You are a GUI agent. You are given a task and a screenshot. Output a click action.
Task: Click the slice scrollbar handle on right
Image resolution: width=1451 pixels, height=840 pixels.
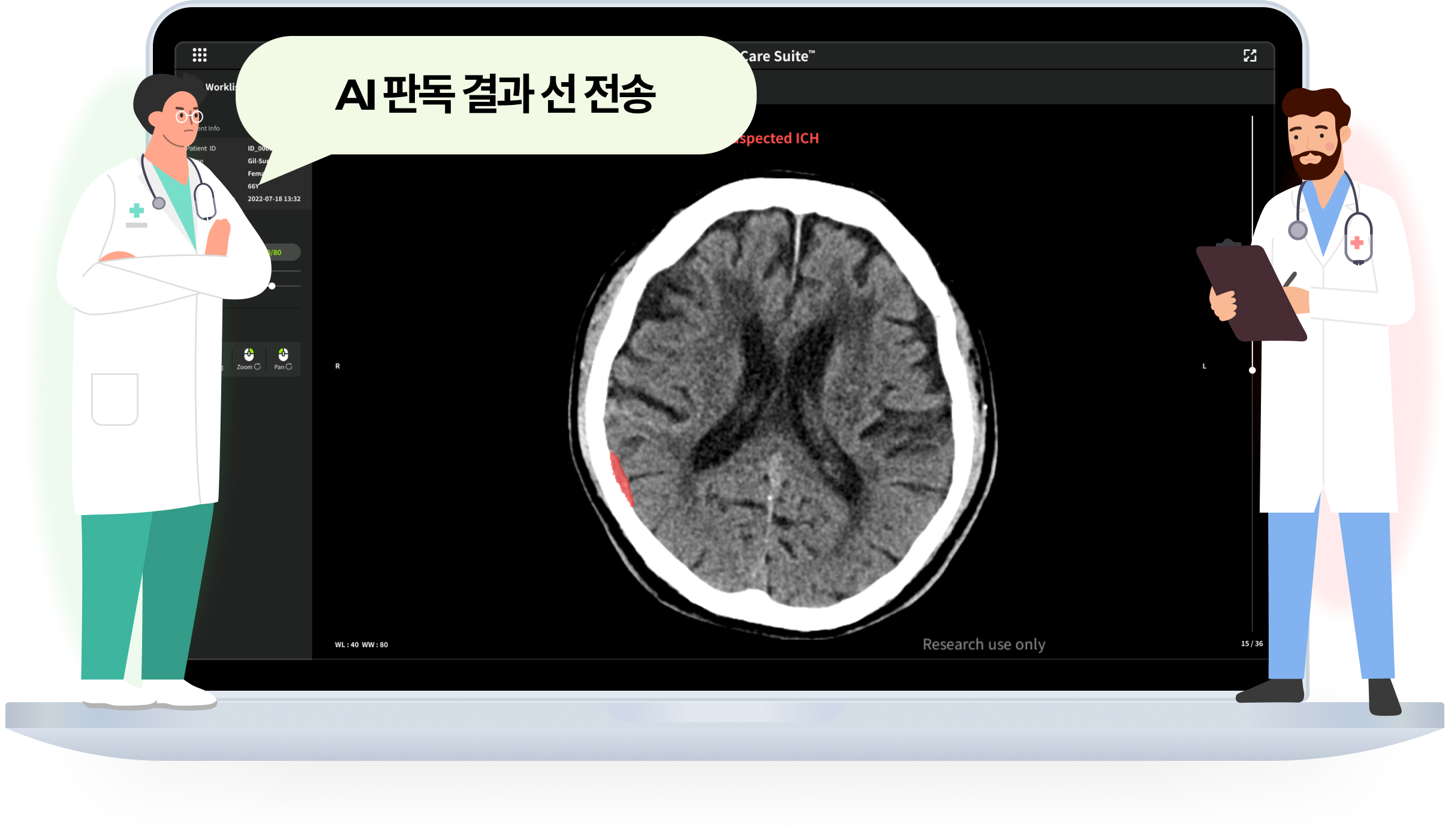(1253, 370)
